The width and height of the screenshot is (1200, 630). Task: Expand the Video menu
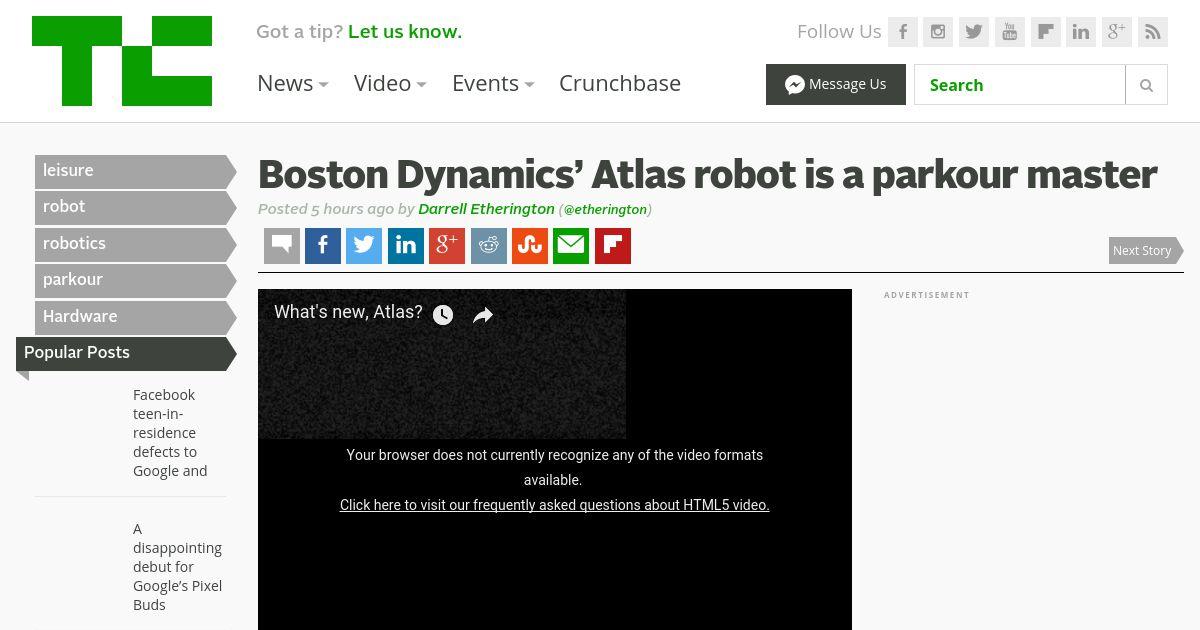(x=390, y=83)
